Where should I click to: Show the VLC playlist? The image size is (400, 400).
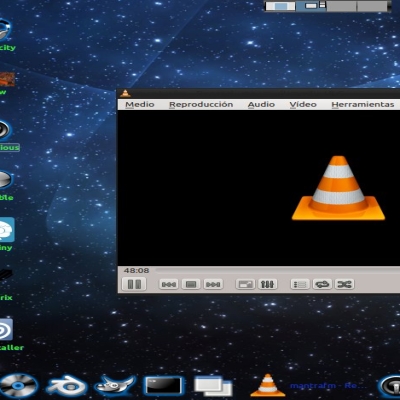coord(300,284)
